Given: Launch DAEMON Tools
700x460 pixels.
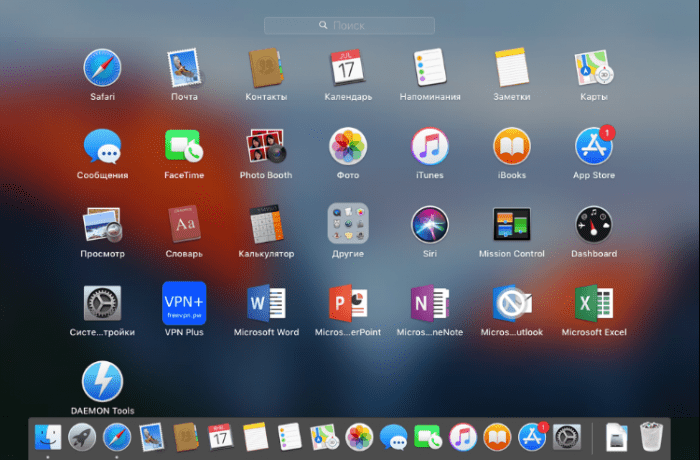Looking at the screenshot, I should 102,381.
